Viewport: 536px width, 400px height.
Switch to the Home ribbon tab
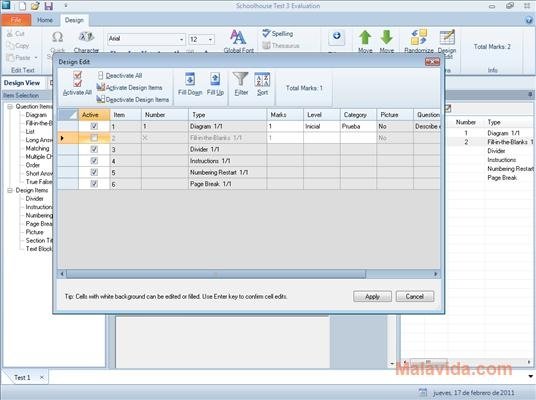[x=45, y=20]
